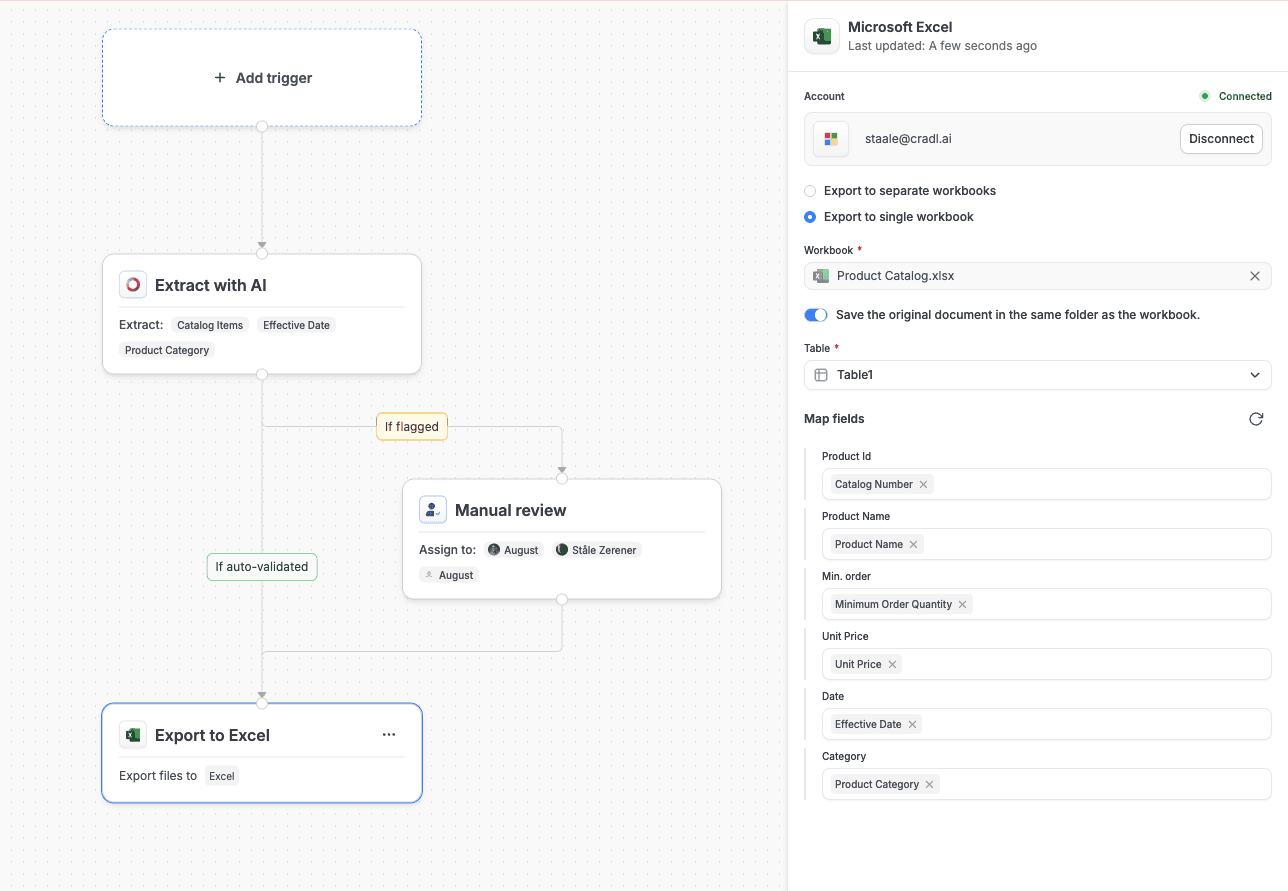Screen dimensions: 1288x891
Task: Click Add trigger at the top of the workflow
Action: click(x=262, y=78)
